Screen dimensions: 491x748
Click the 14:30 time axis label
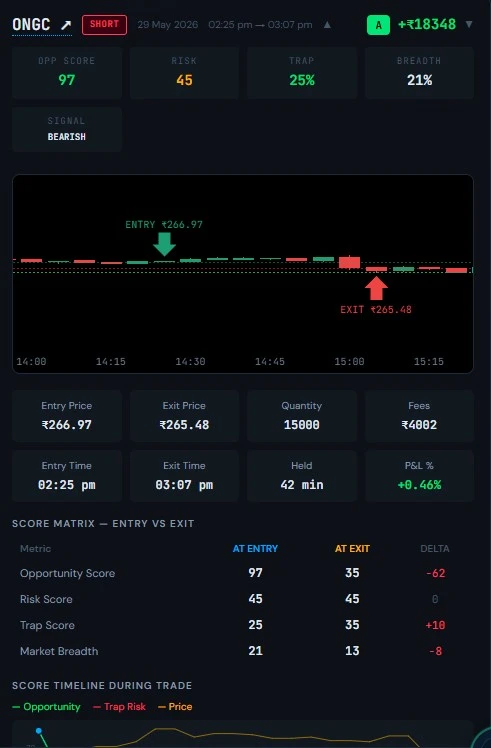point(190,362)
